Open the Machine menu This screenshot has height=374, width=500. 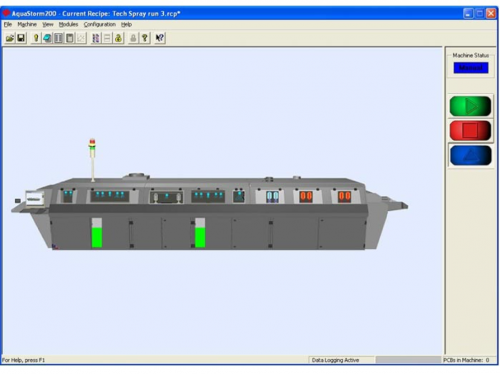coord(27,24)
